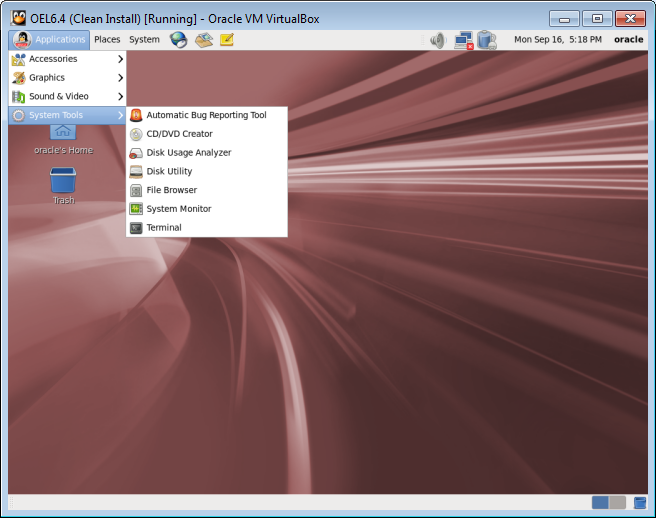Viewport: 656px width, 518px height.
Task: Click the Accessories category icon
Action: 18,59
